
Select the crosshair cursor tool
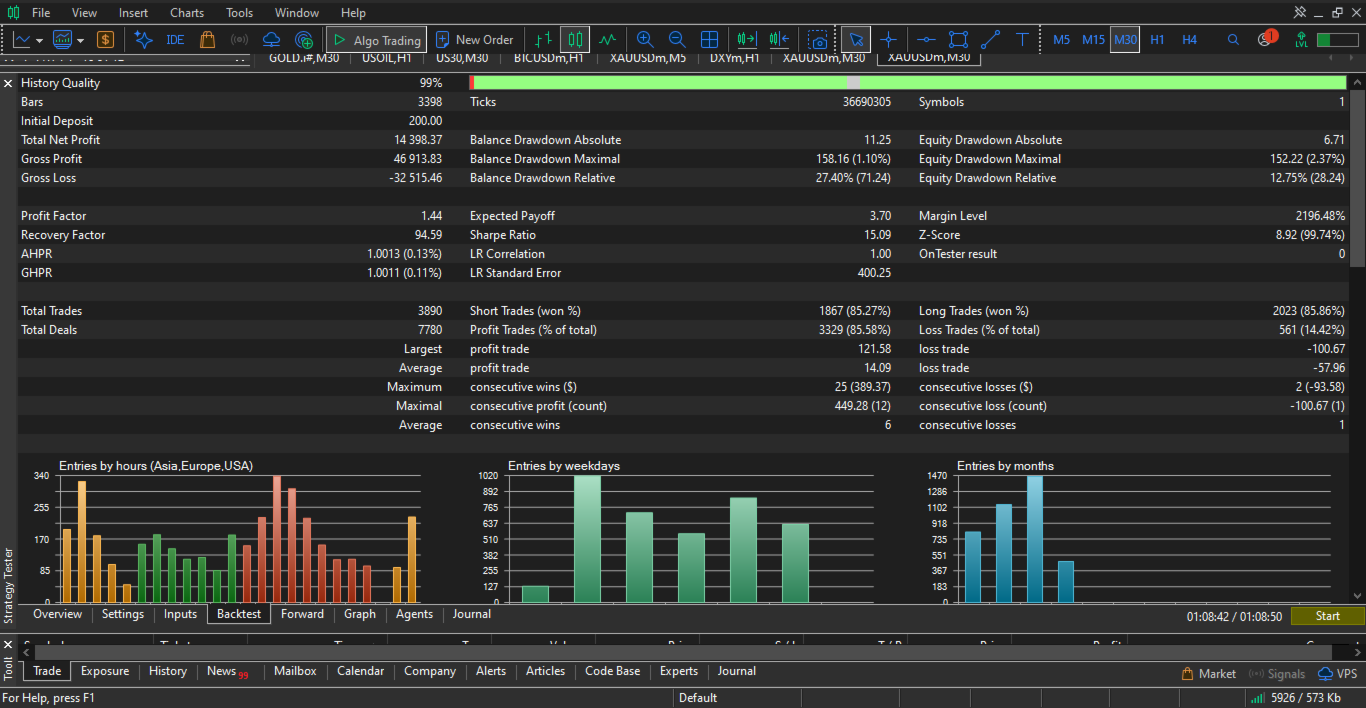pyautogui.click(x=888, y=40)
